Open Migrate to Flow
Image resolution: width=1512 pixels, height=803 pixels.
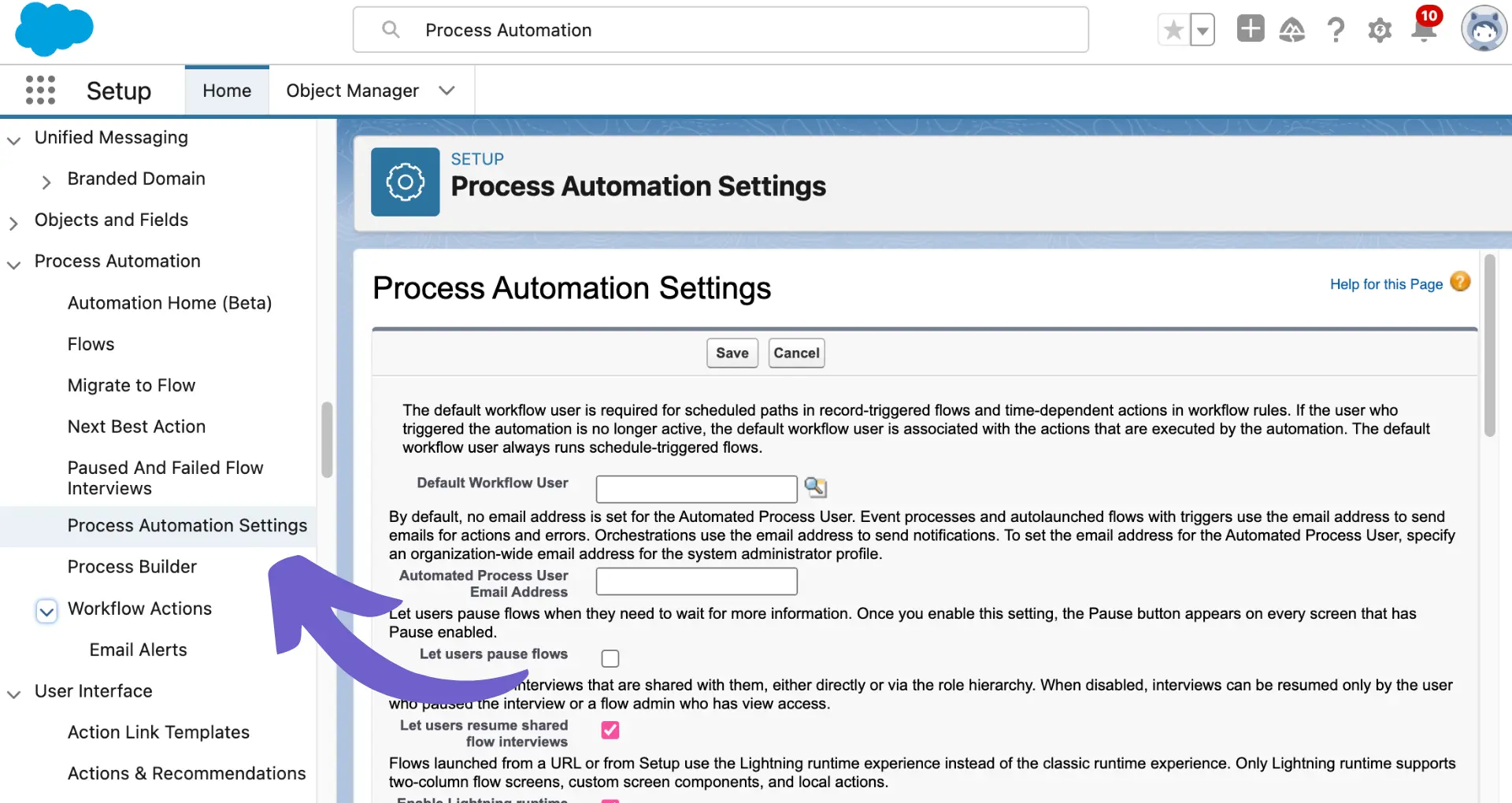132,385
